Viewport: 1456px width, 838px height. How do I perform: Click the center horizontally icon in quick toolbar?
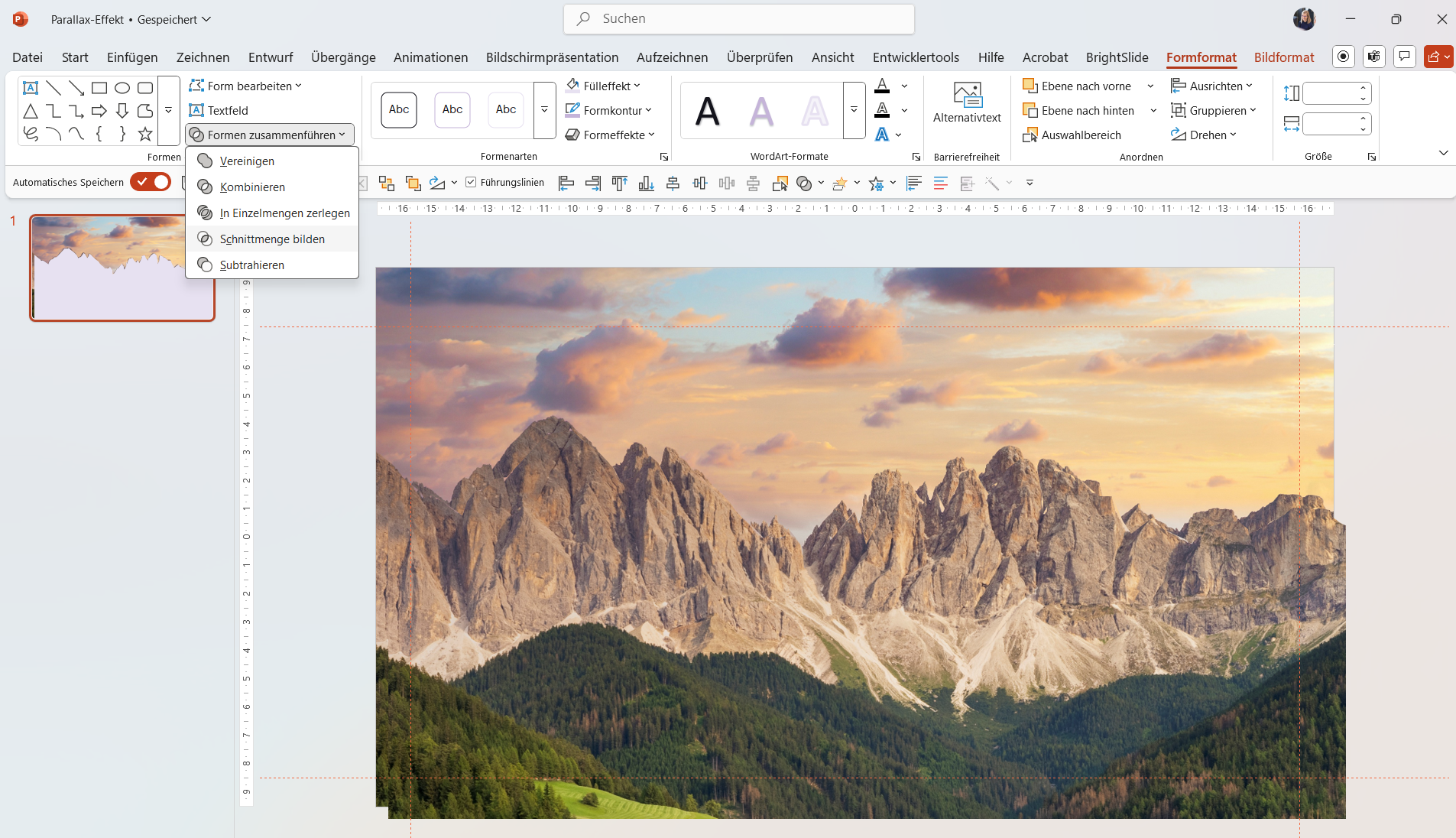tap(673, 183)
